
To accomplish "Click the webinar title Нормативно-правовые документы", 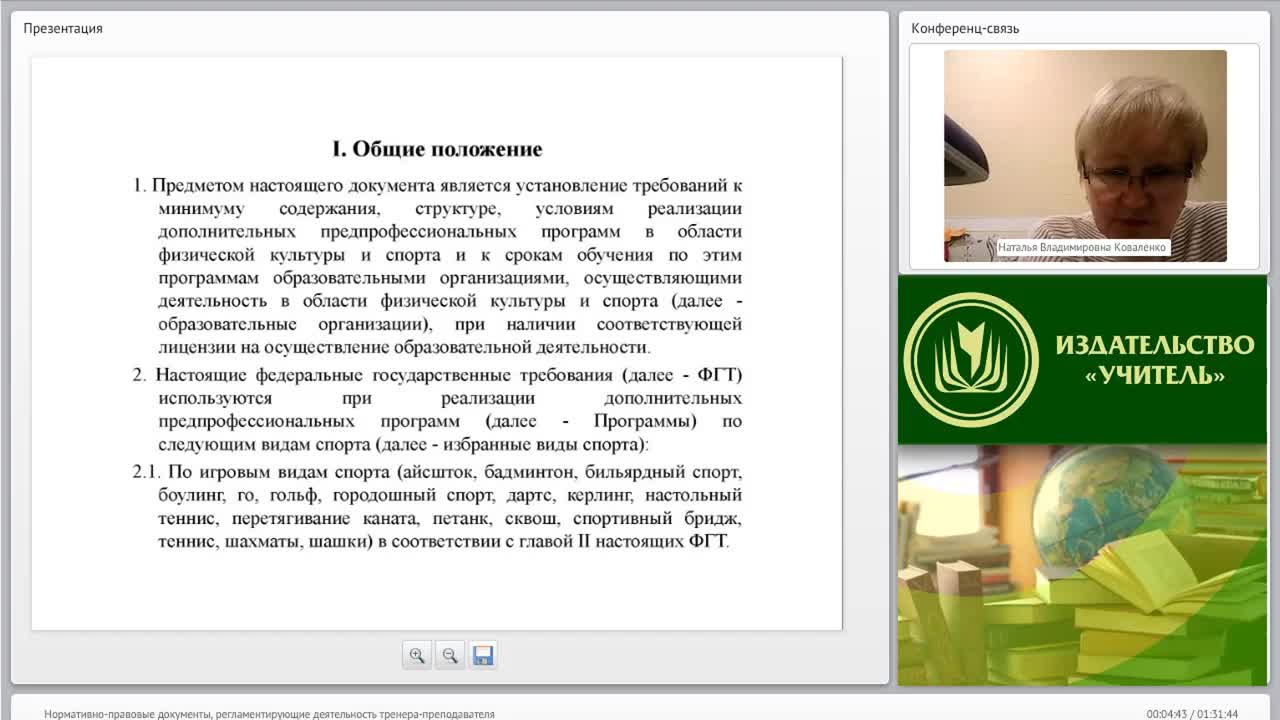I will [269, 714].
